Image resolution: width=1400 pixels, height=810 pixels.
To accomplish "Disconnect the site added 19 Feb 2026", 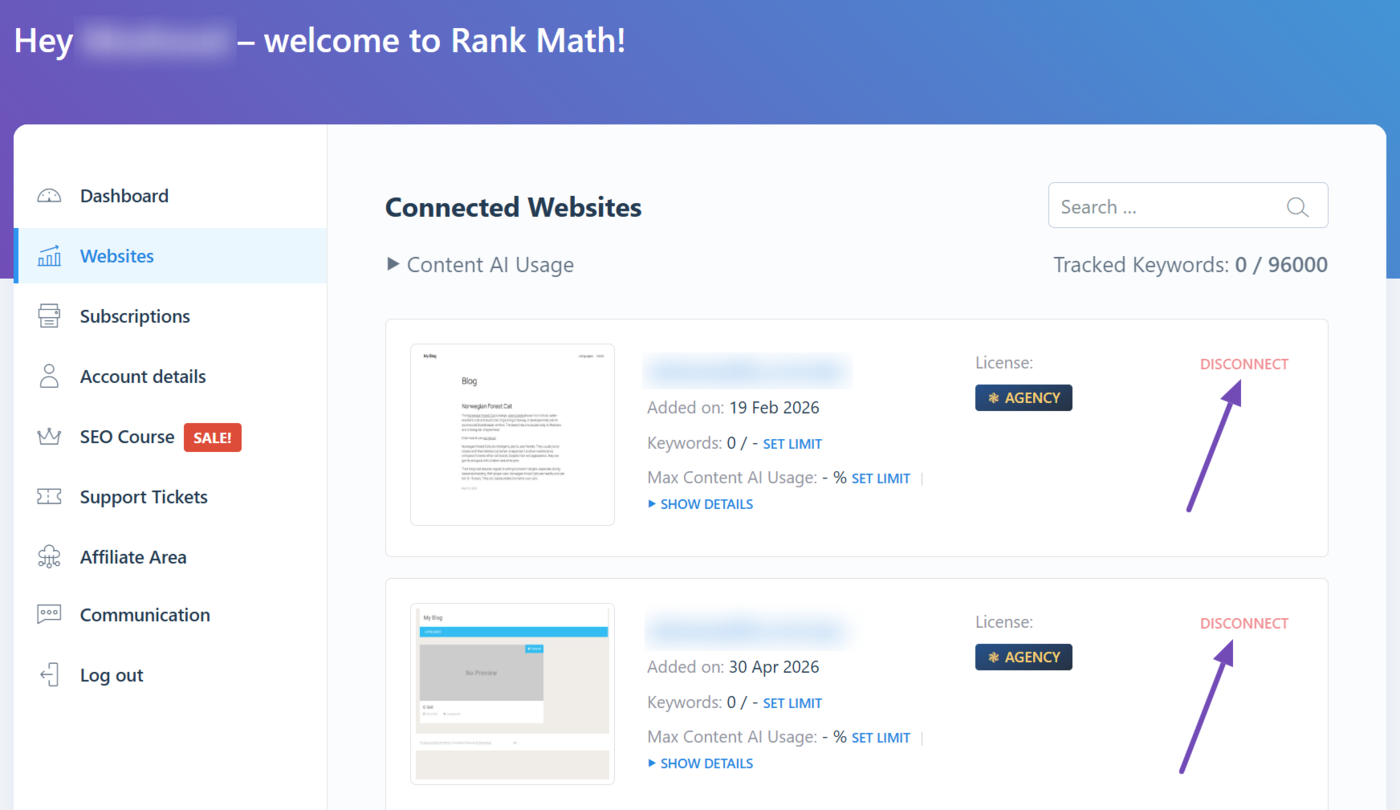I will point(1244,364).
